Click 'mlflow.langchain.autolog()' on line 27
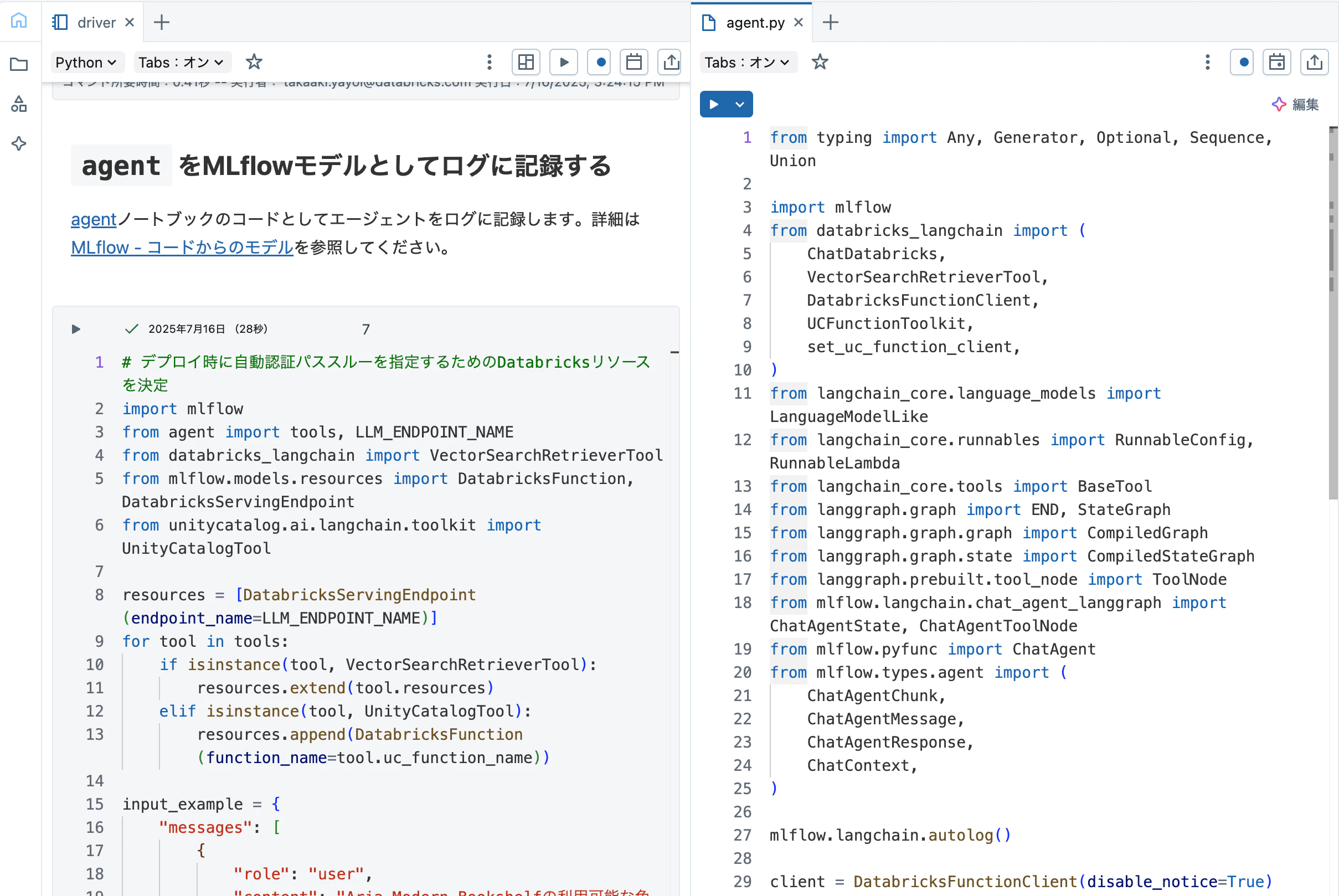The width and height of the screenshot is (1339, 896). pos(890,835)
